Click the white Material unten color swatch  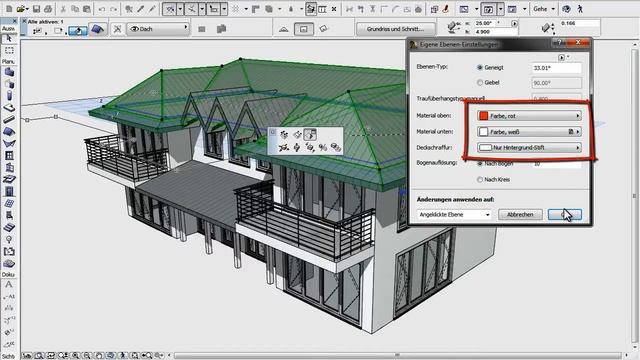484,132
